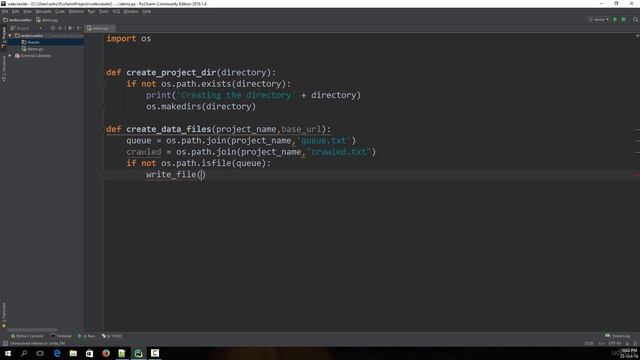Viewport: 640px width, 360px height.
Task: Open the TODO tool window
Action: coord(111,336)
